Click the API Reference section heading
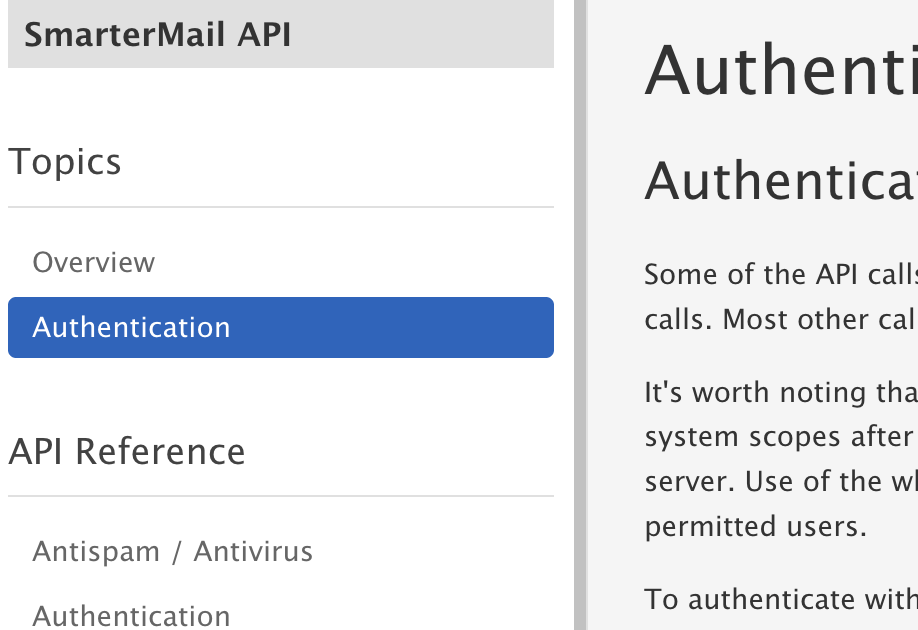 pyautogui.click(x=127, y=452)
